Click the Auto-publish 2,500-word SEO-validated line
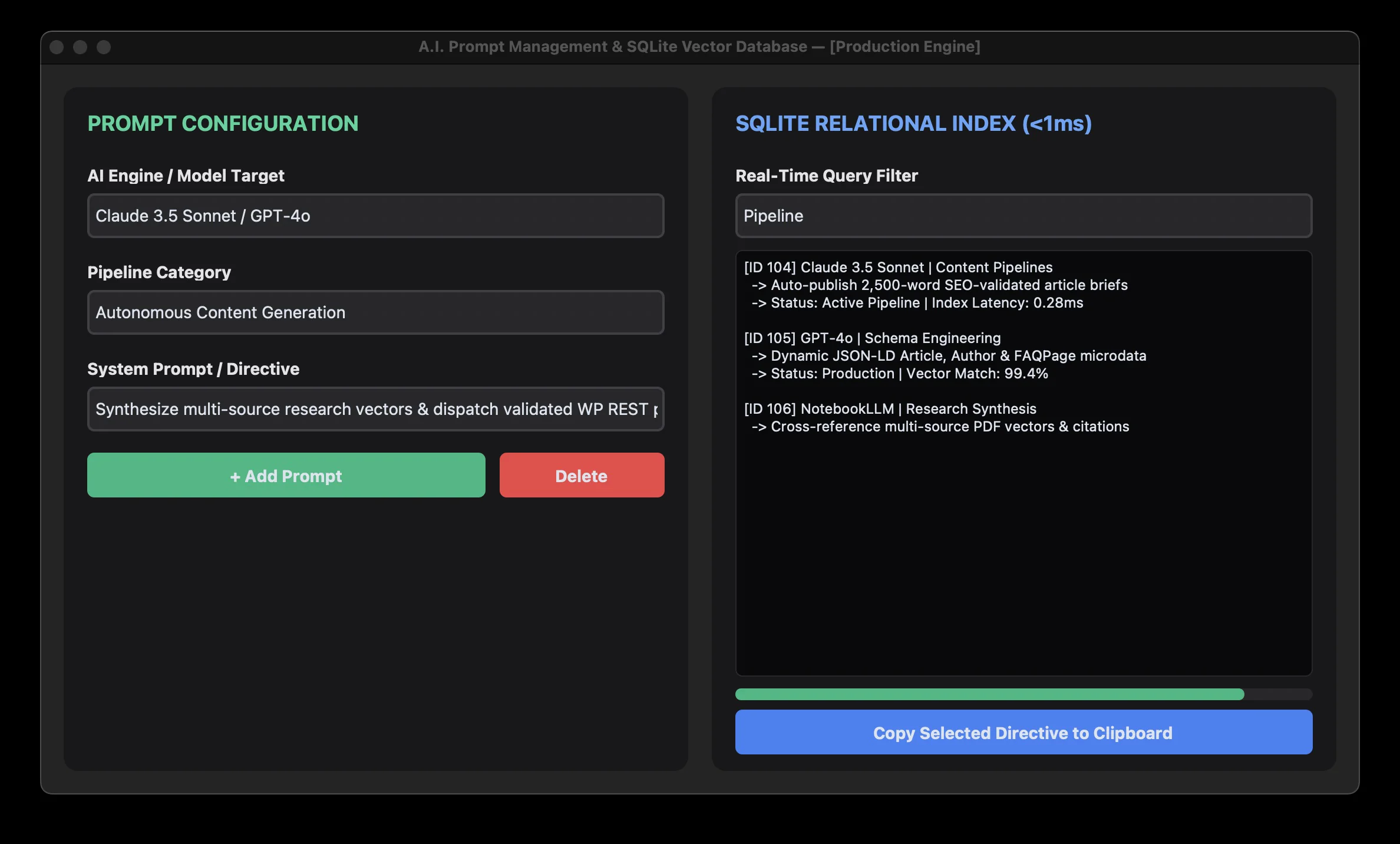Image resolution: width=1400 pixels, height=844 pixels. point(940,285)
